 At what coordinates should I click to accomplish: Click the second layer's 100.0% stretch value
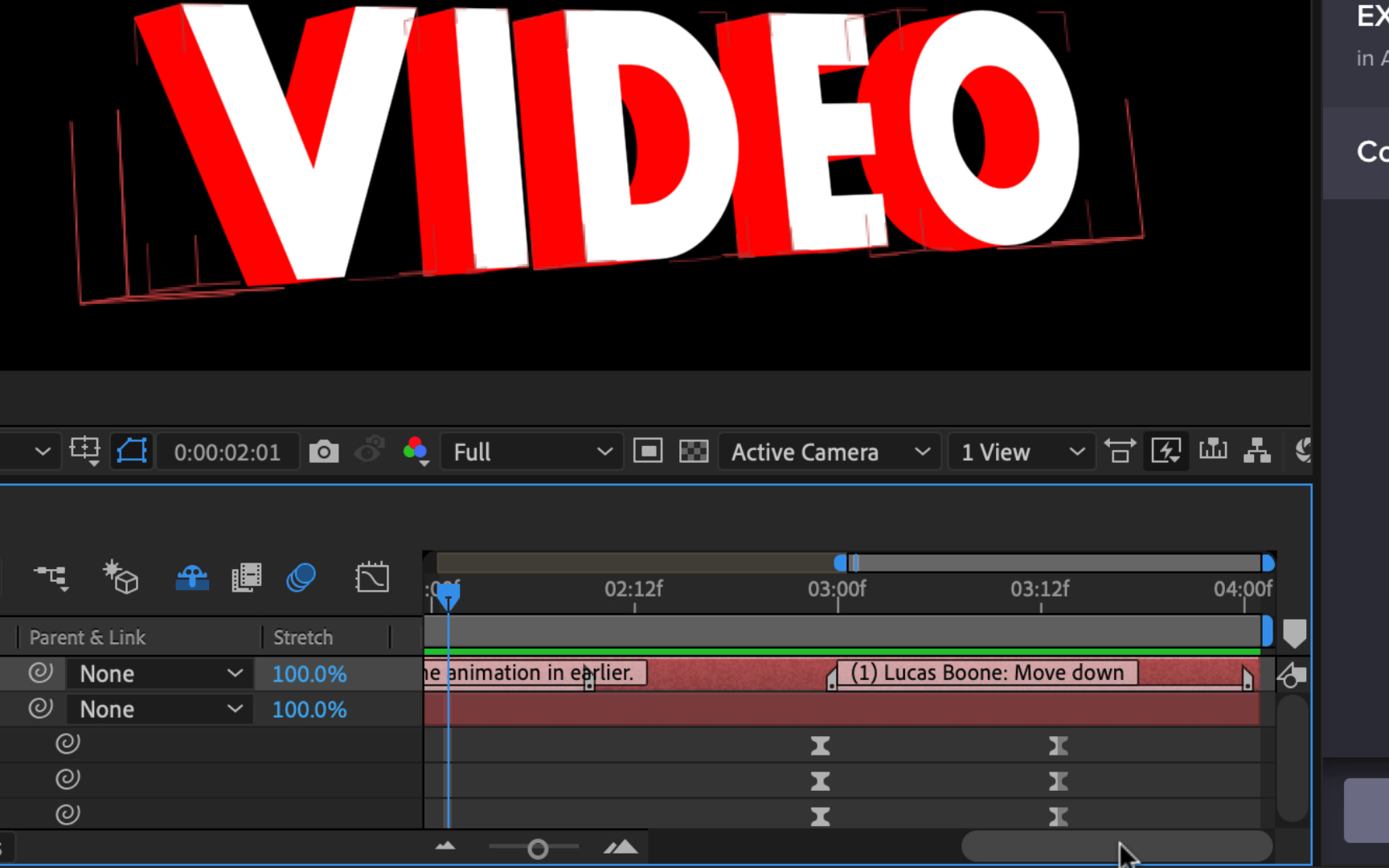(309, 709)
